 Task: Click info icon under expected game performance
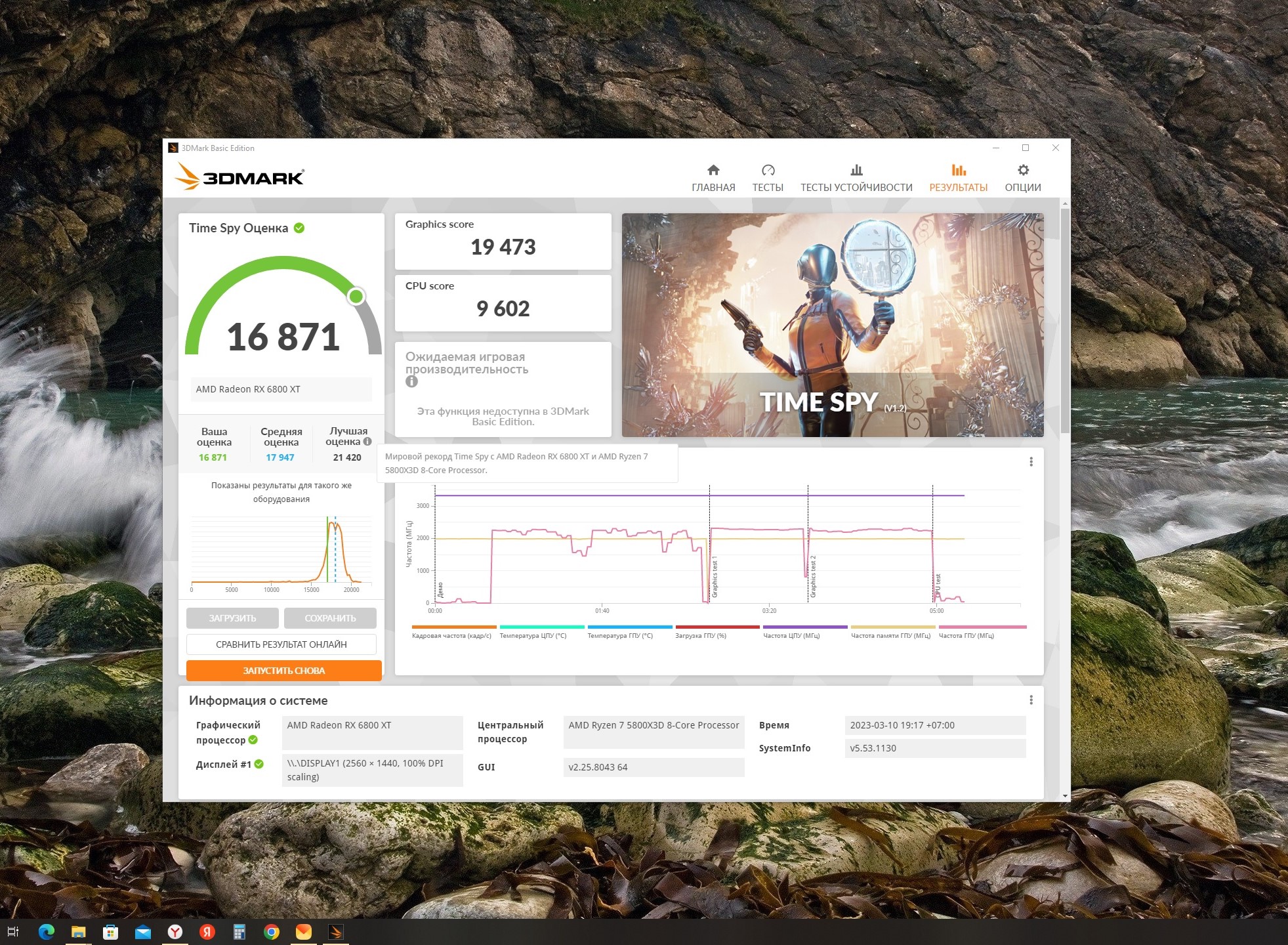pos(411,381)
